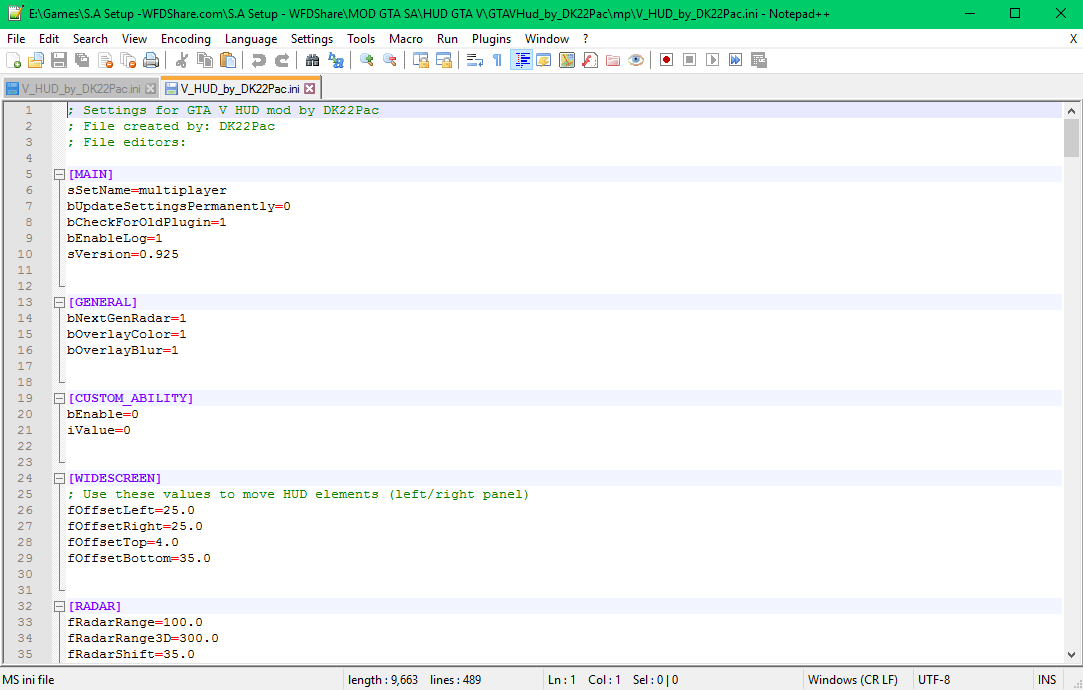Screen dimensions: 1083x690
Task: Click the line 'bNextGenRadar=1'
Action: [126, 318]
